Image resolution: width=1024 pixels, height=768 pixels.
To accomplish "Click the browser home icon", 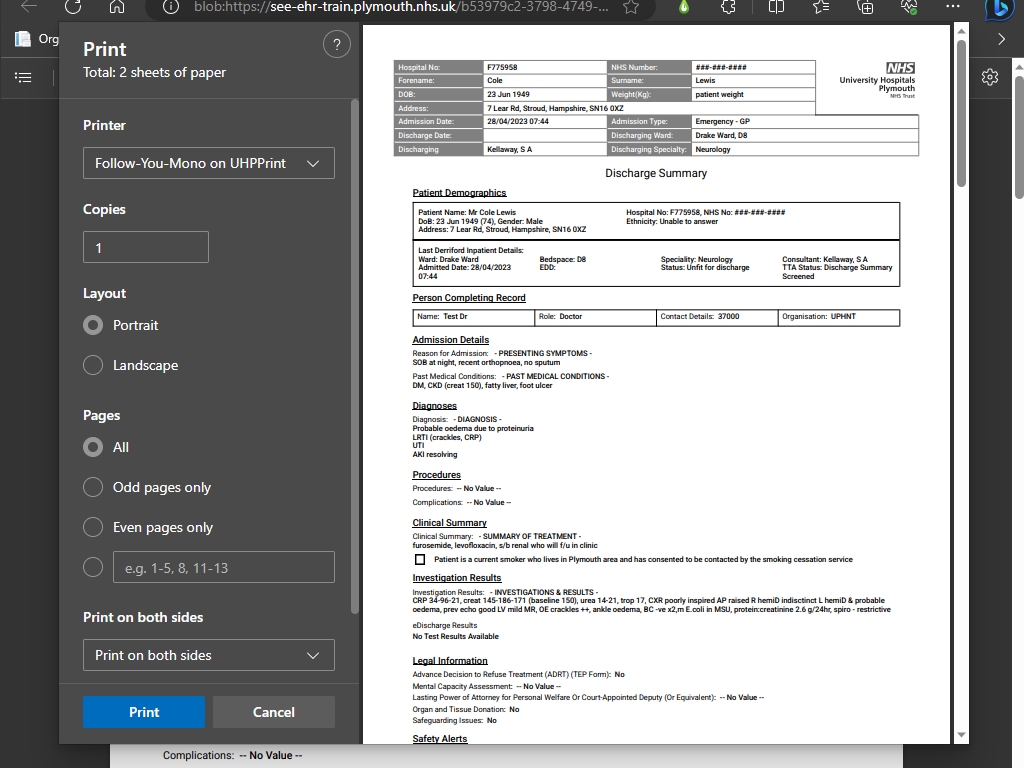I will click(117, 7).
